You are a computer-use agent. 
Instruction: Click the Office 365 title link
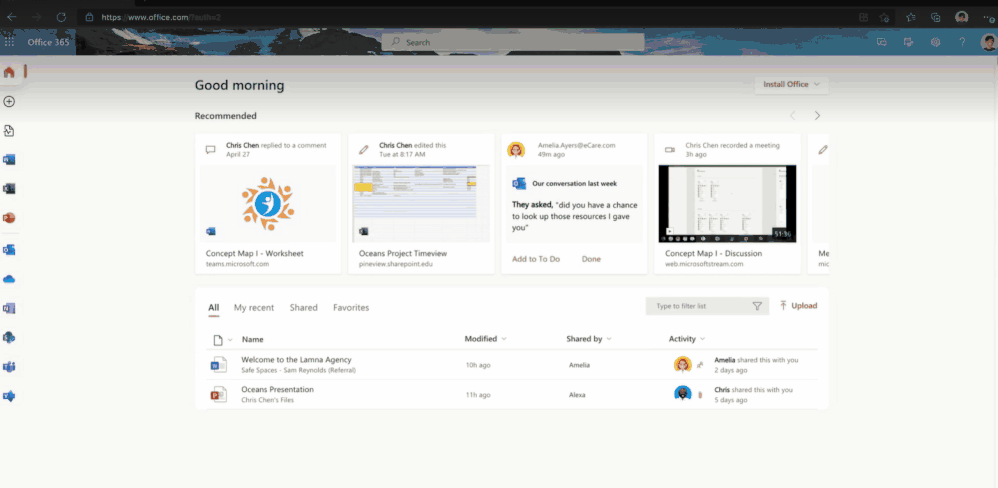pos(48,42)
